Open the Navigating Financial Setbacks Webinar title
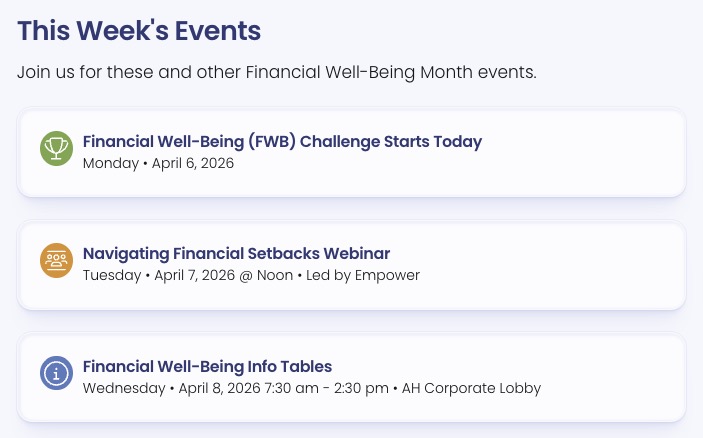 point(236,253)
